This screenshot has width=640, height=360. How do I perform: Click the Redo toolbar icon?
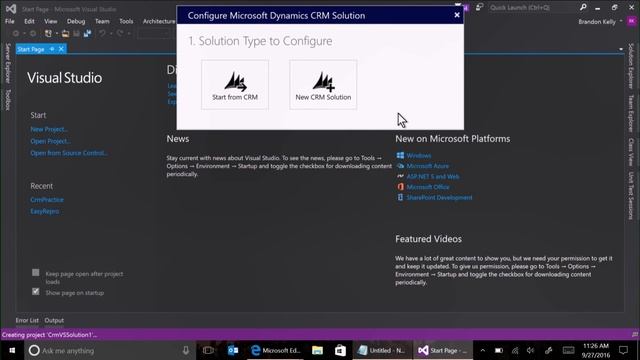pyautogui.click(x=120, y=33)
